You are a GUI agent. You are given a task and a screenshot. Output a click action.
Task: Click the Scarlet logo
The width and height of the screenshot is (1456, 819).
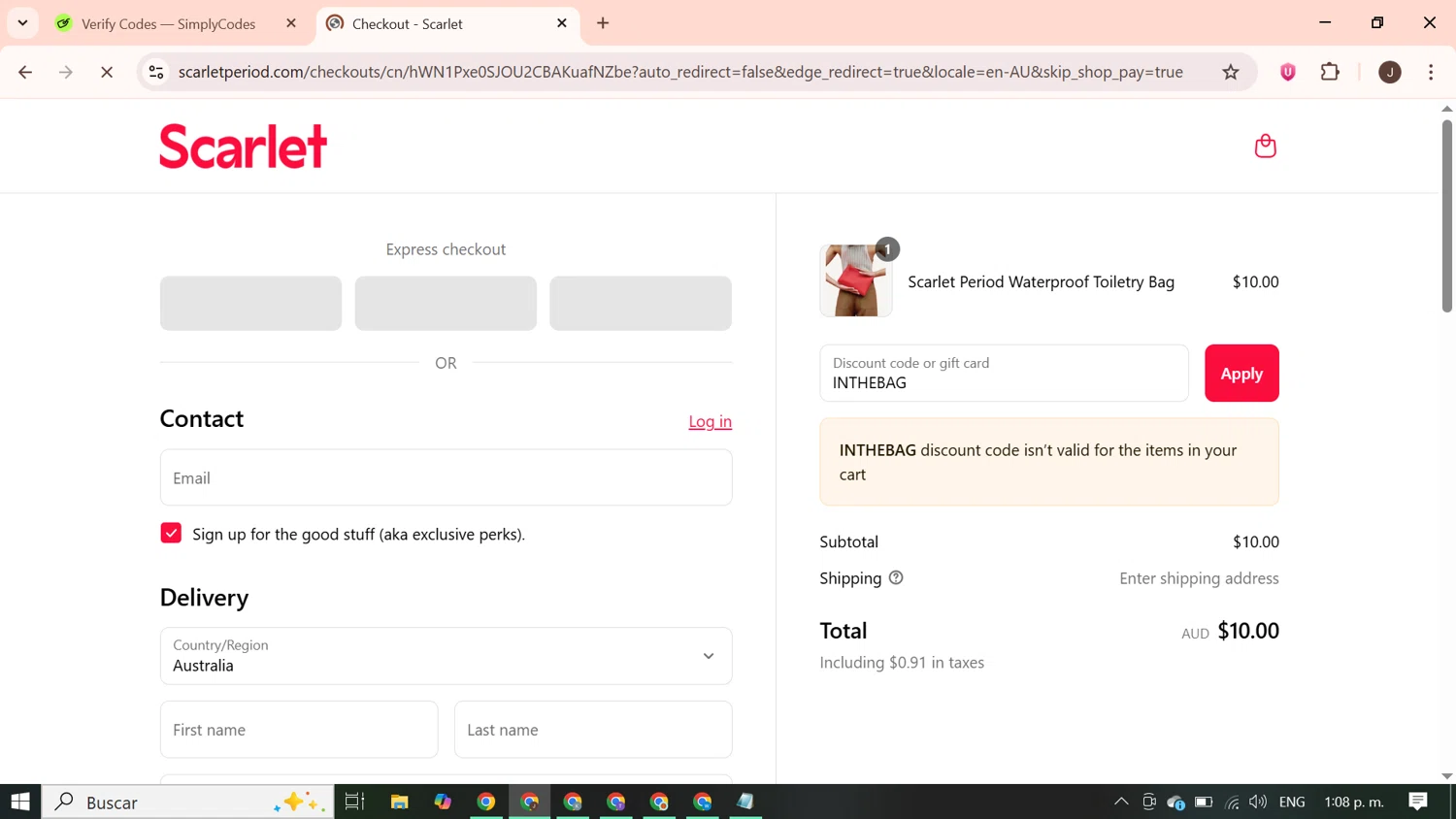pos(244,147)
